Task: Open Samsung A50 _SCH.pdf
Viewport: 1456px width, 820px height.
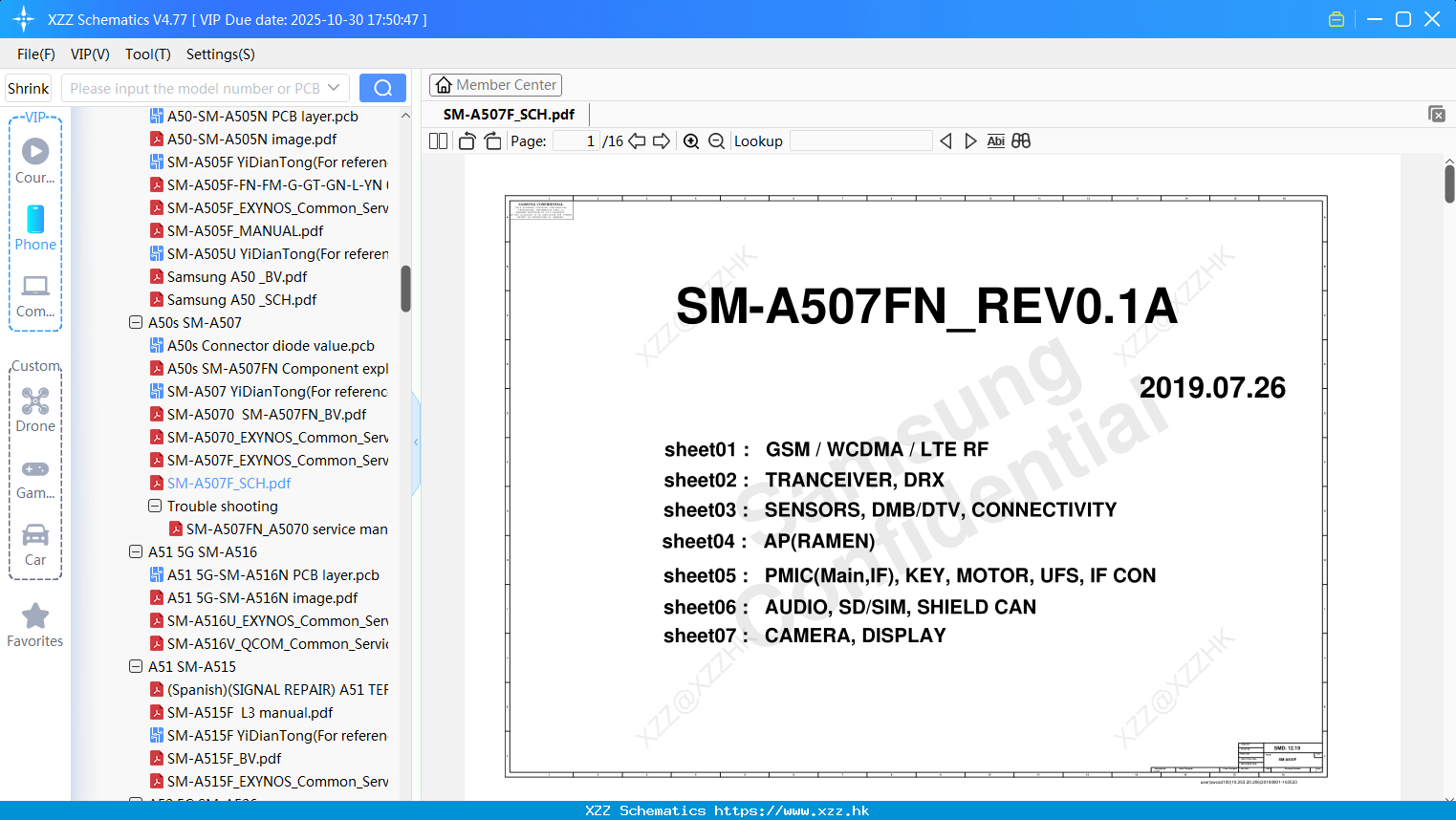Action: pyautogui.click(x=233, y=300)
